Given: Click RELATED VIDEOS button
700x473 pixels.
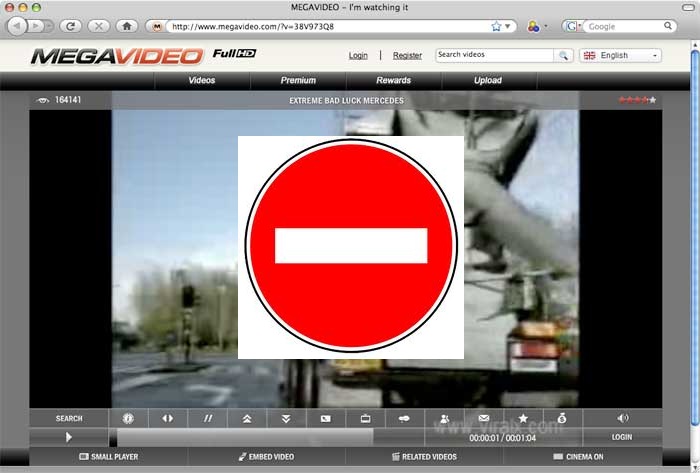Looking at the screenshot, I should 424,456.
